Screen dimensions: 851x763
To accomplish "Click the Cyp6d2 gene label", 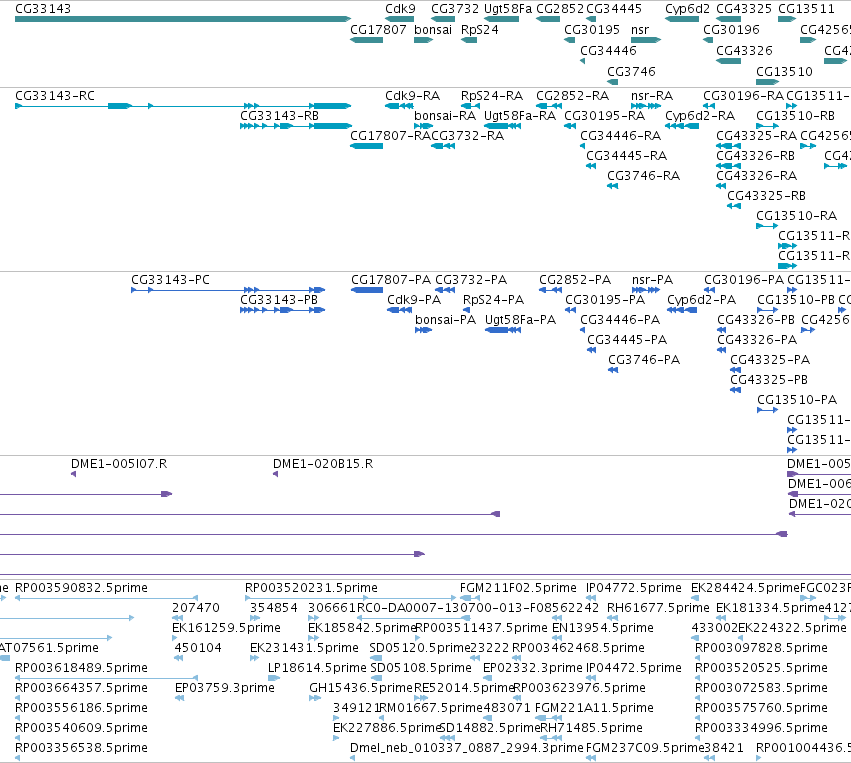I will [688, 9].
